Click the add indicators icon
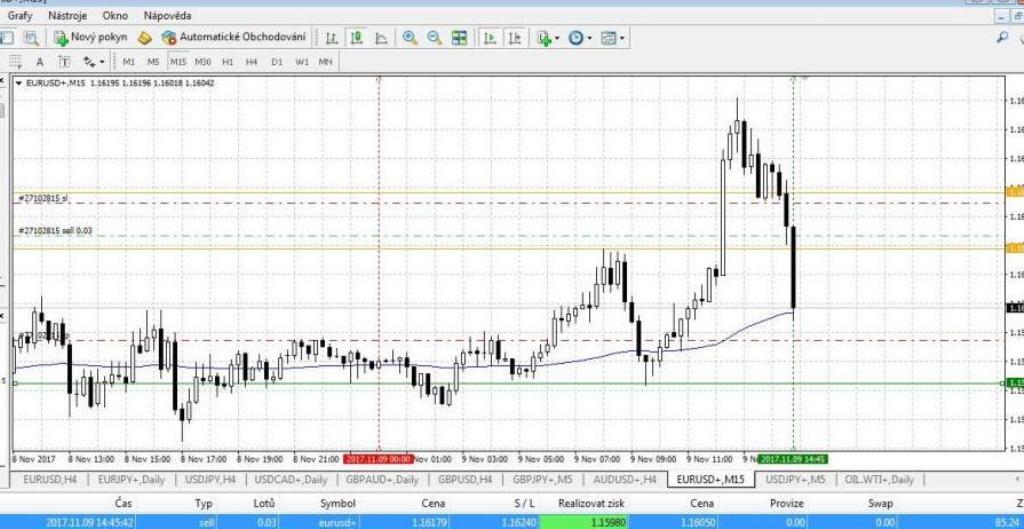Viewport: 1024px width, 529px height. click(x=543, y=38)
